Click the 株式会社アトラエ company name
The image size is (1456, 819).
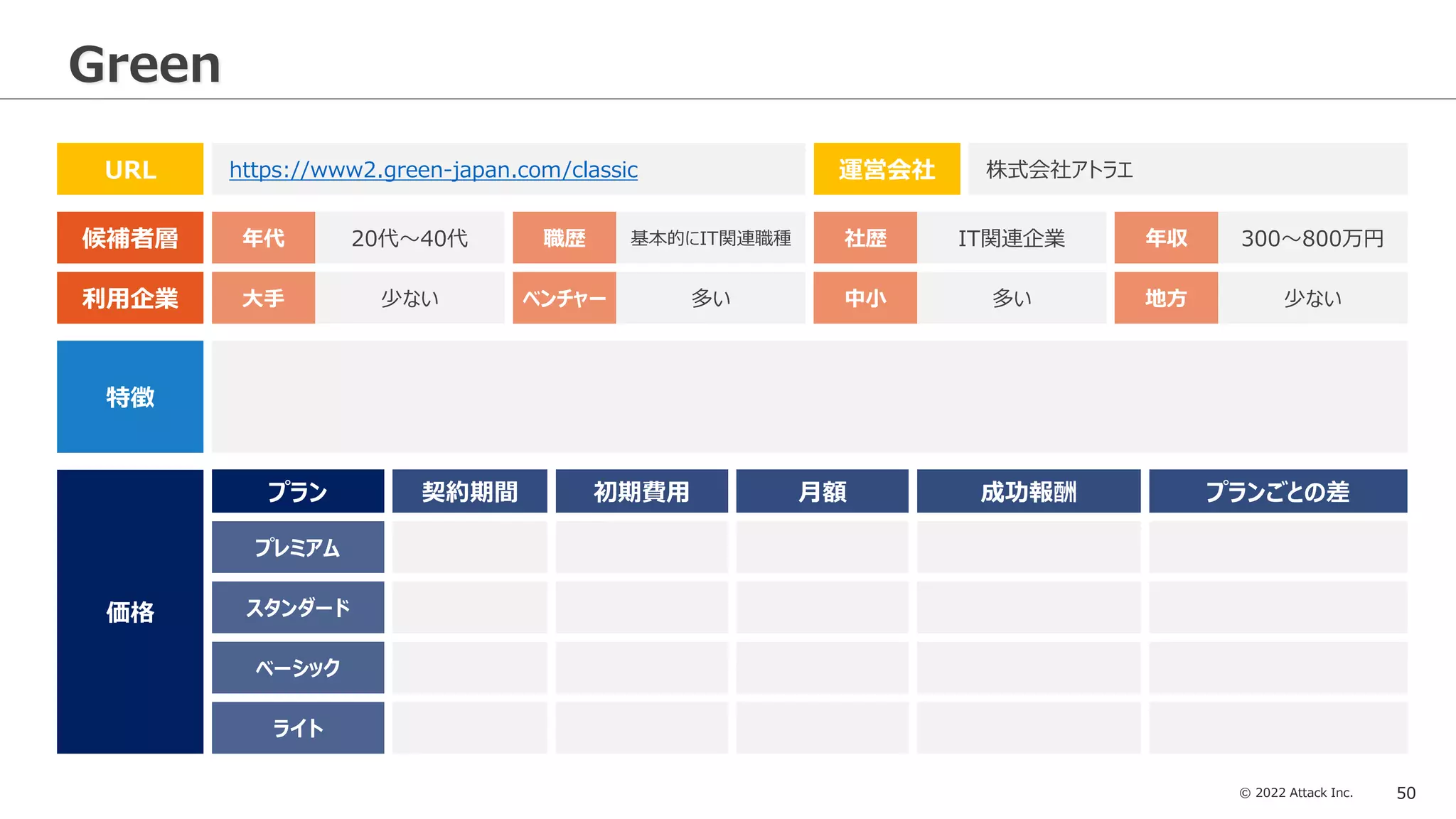click(x=1059, y=170)
